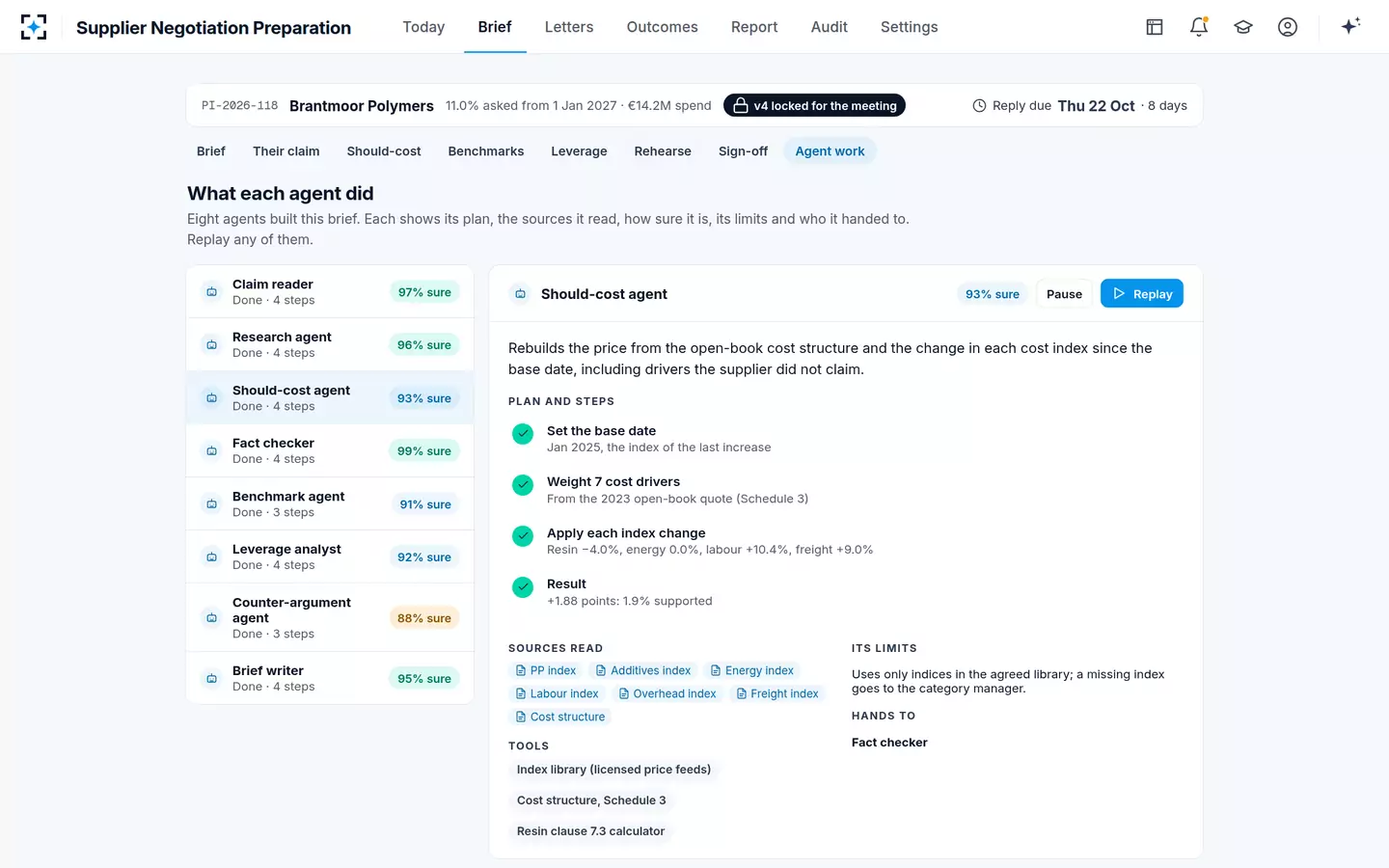Image resolution: width=1389 pixels, height=868 pixels.
Task: Select the Brief writer row
Action: click(x=330, y=678)
